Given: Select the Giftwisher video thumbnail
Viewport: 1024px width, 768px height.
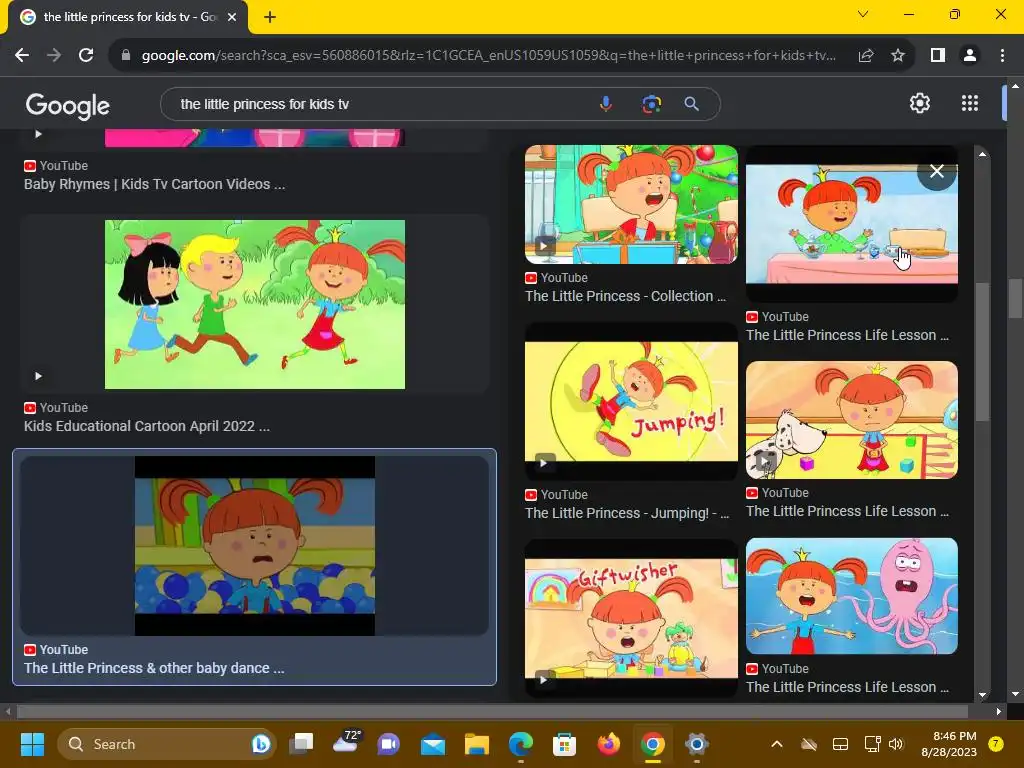Looking at the screenshot, I should tap(631, 618).
